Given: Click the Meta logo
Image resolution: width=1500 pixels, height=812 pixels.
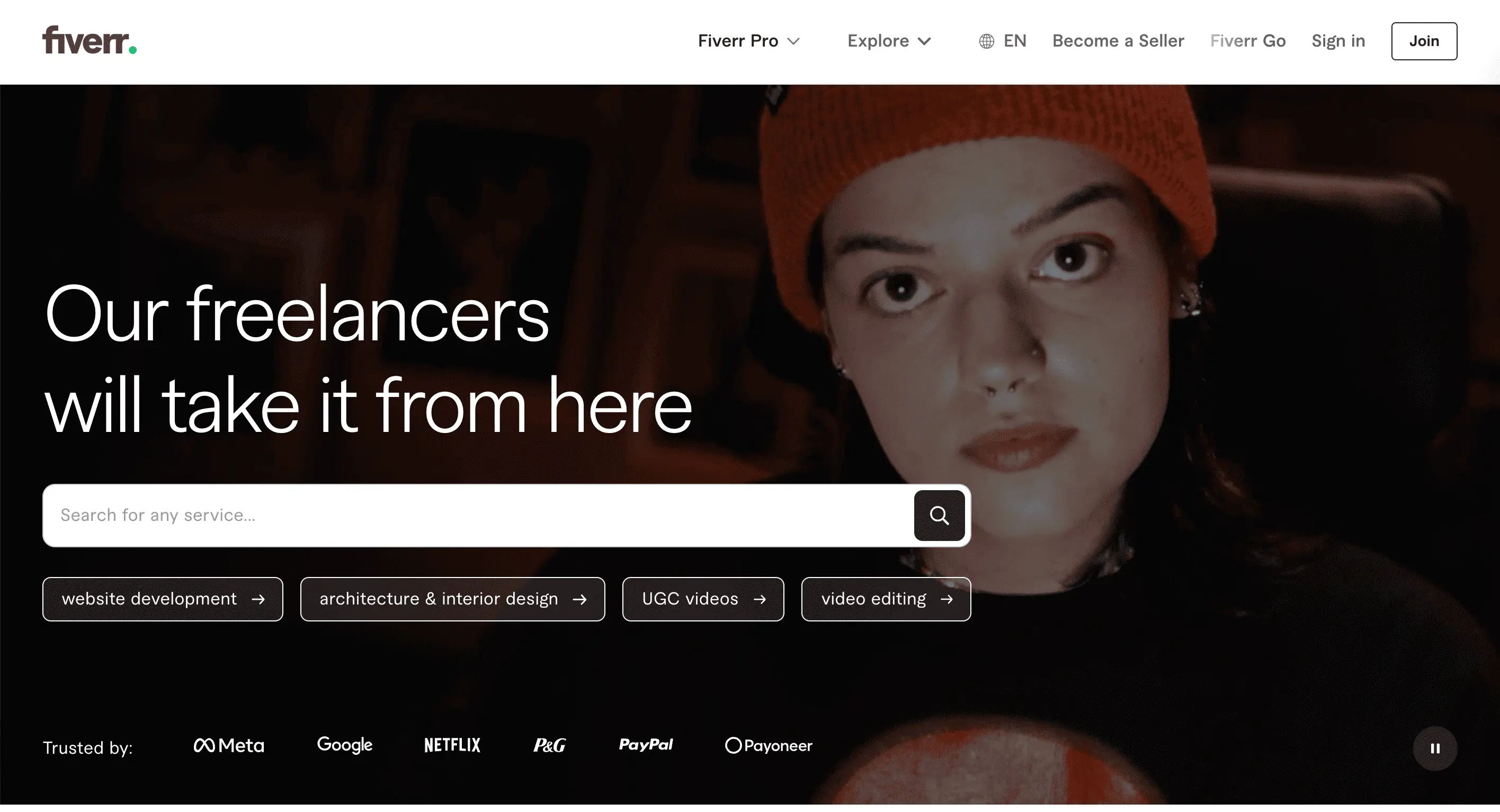Looking at the screenshot, I should tap(229, 746).
